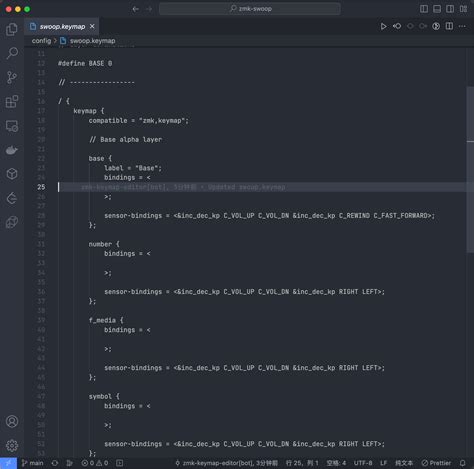Open the editor More Actions ellipsis

pos(462,26)
